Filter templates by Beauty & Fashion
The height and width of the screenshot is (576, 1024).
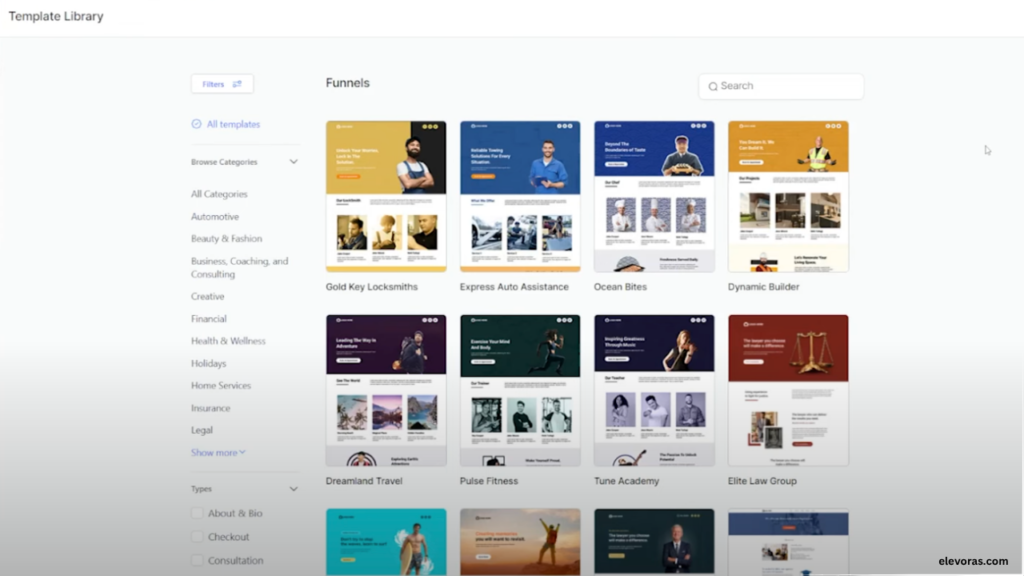pyautogui.click(x=226, y=238)
